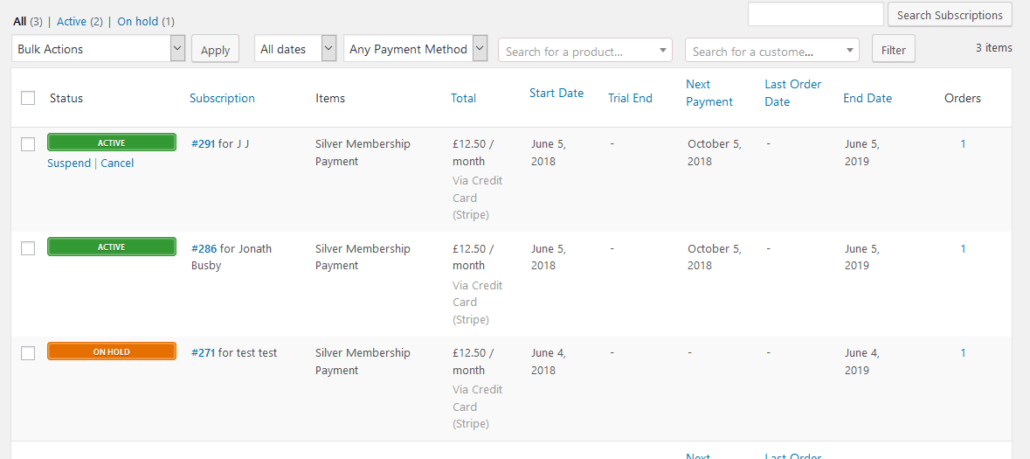Expand the All dates filter
The width and height of the screenshot is (1030, 459).
click(x=296, y=49)
